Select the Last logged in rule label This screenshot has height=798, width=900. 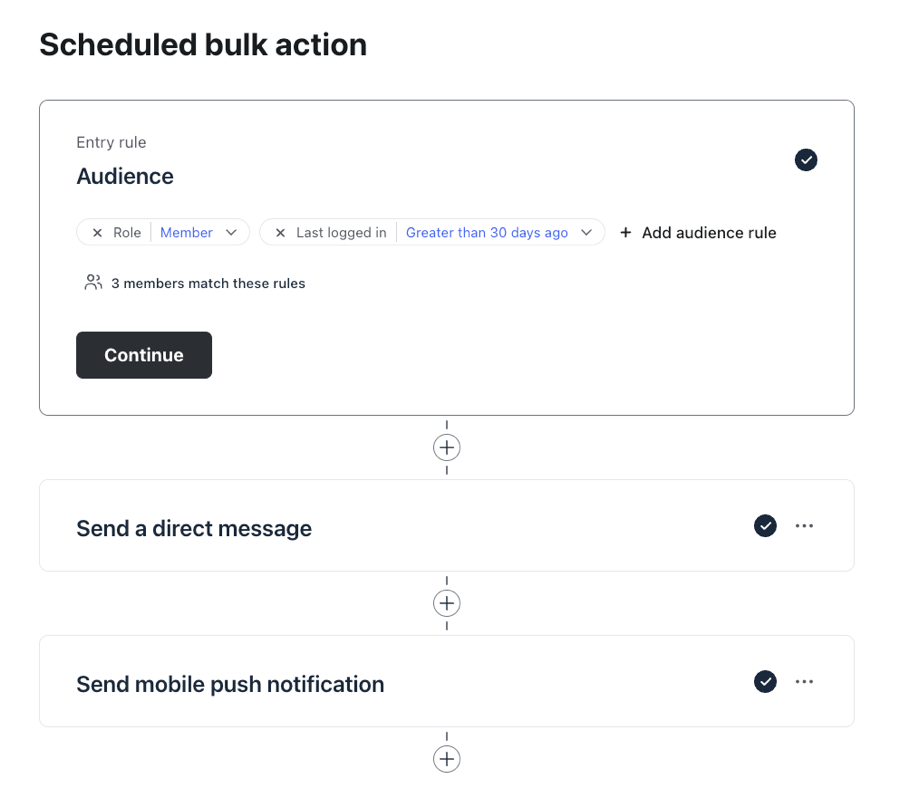pos(341,233)
